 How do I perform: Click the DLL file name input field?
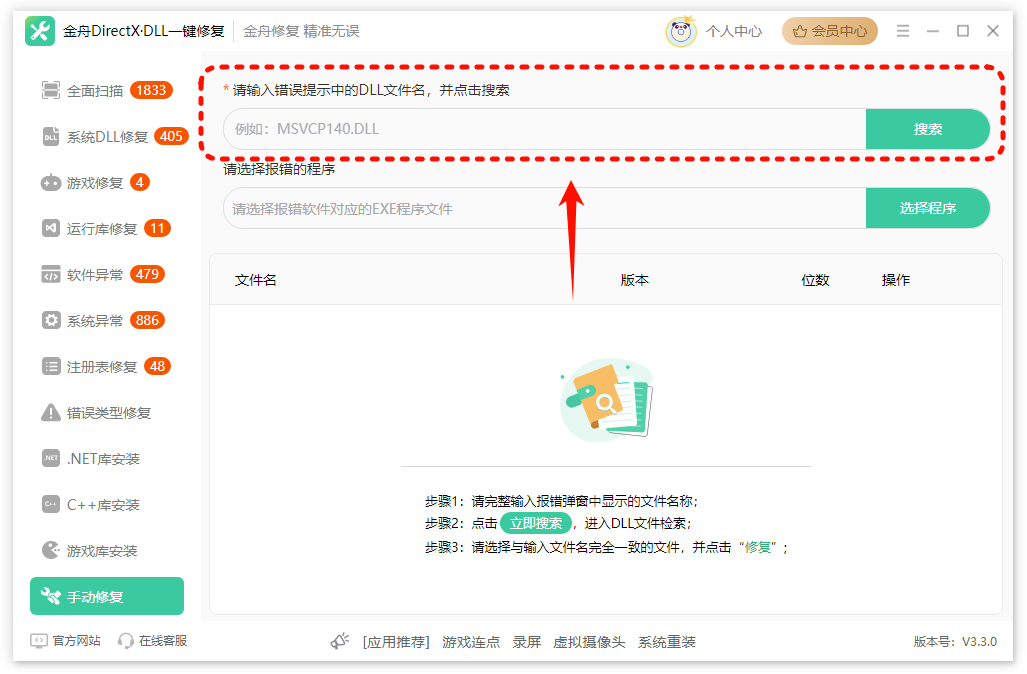click(544, 129)
